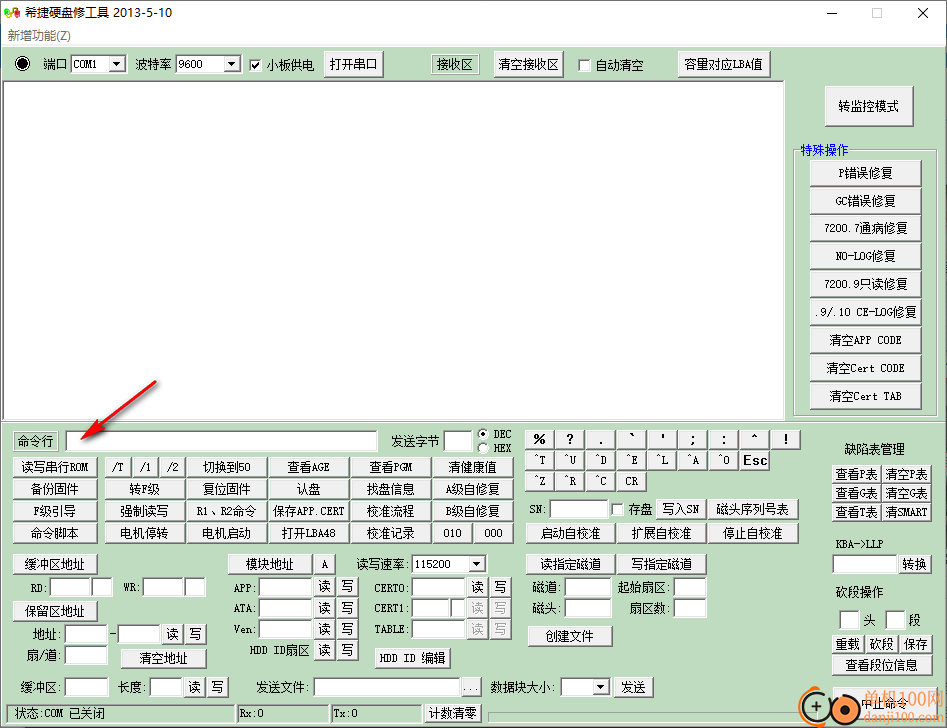Click the /T level button
Viewport: 947px width, 728px height.
118,467
